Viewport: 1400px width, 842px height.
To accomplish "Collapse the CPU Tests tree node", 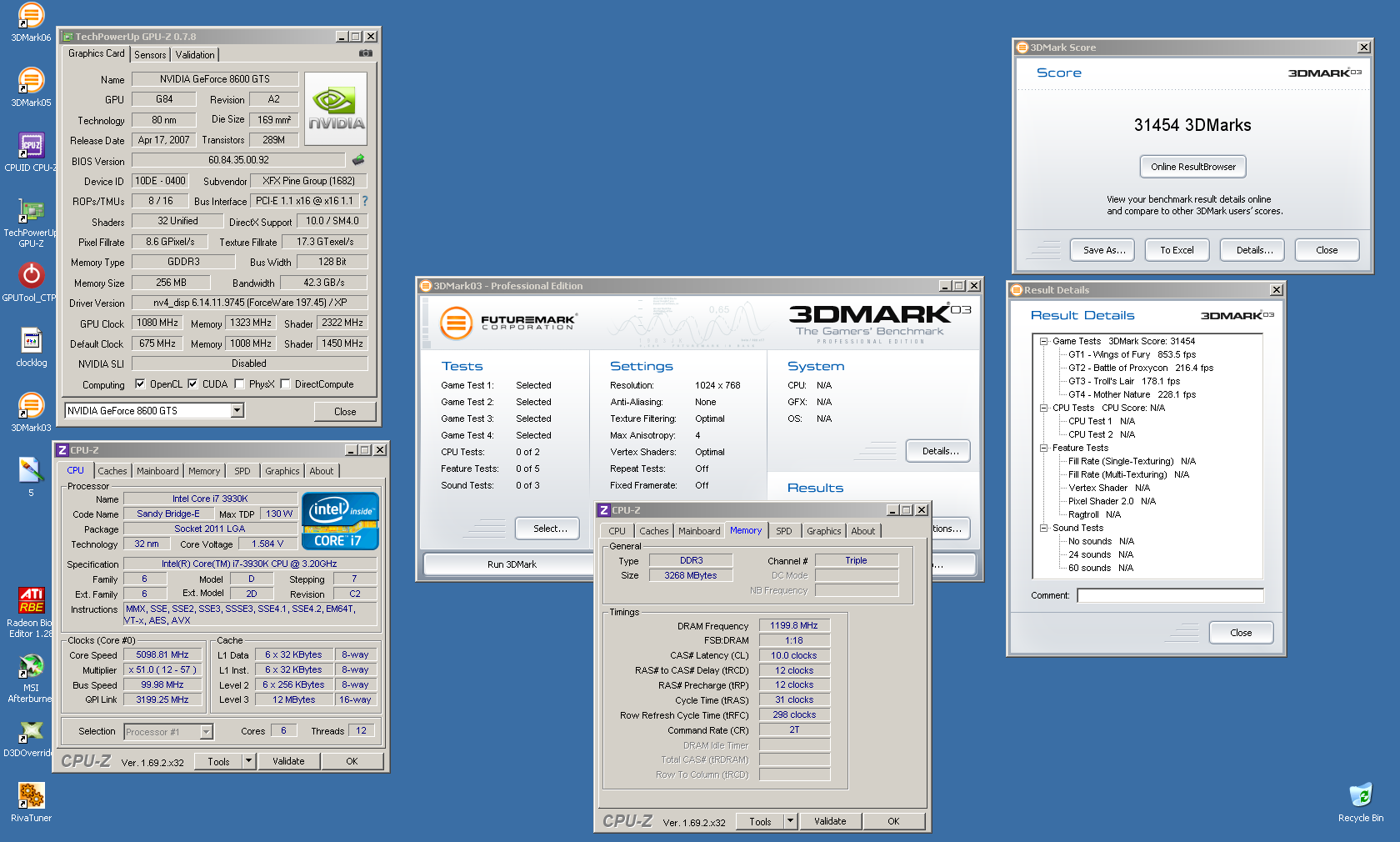I will (x=1043, y=408).
